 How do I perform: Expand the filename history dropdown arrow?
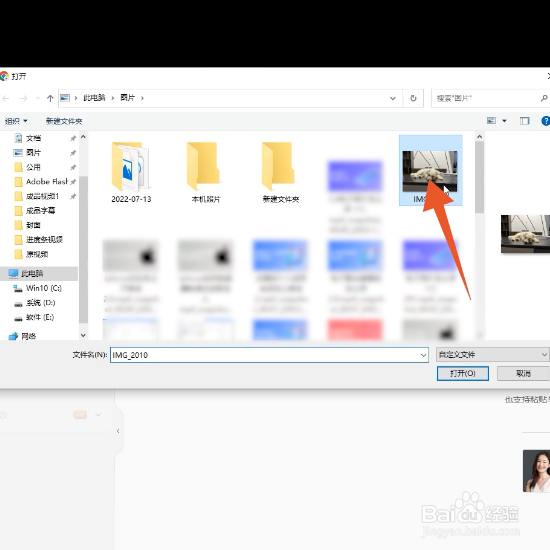(x=423, y=355)
